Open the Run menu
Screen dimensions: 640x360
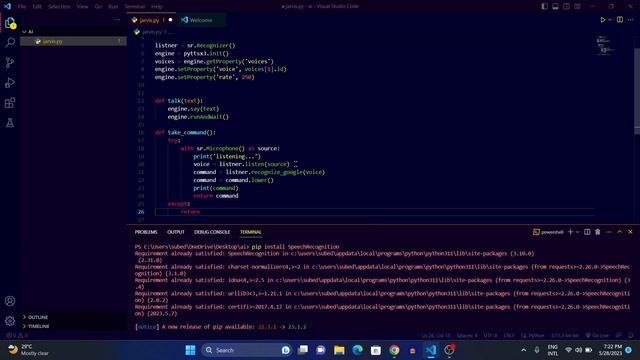[113, 7]
